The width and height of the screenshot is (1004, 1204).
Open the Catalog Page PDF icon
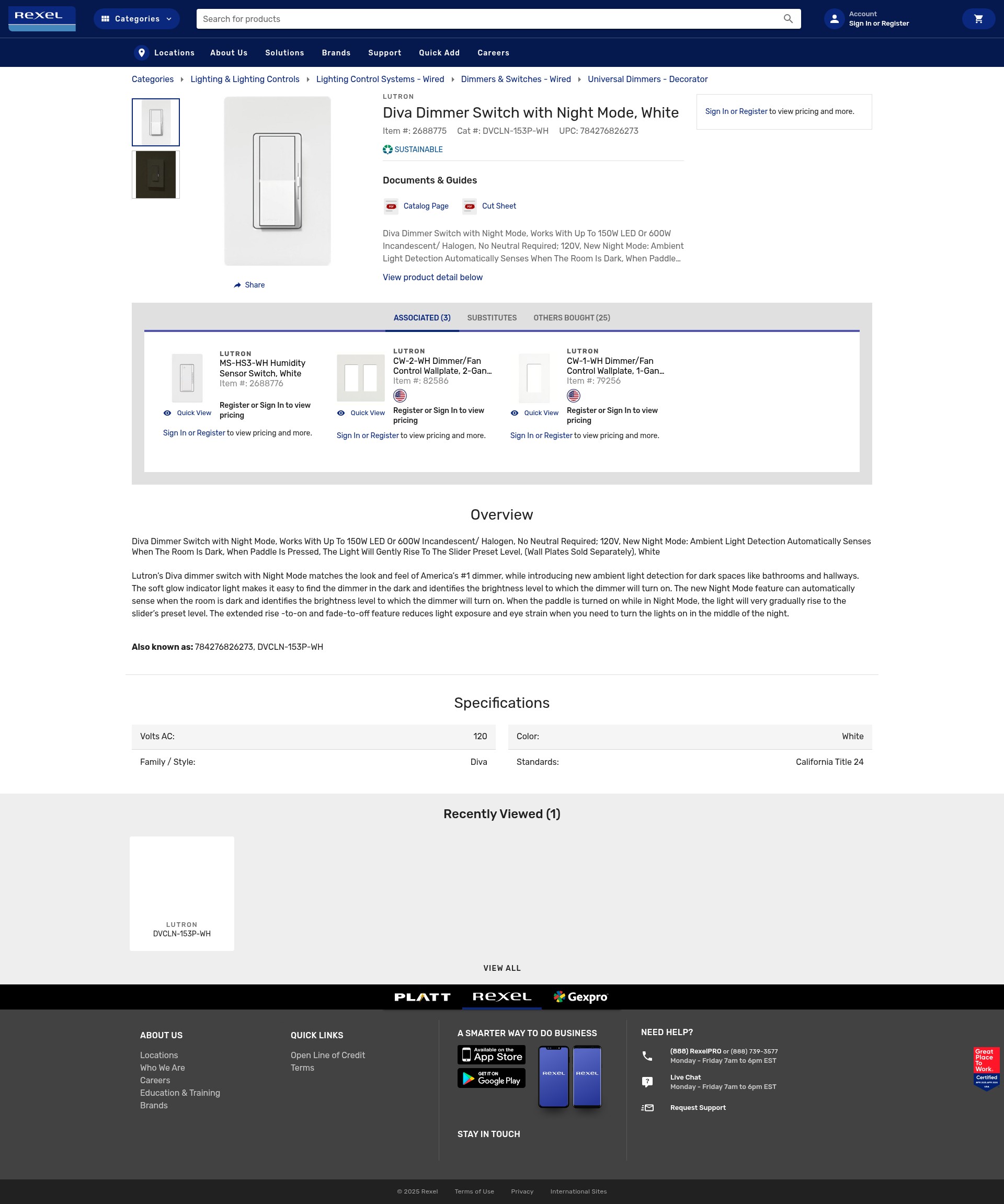(391, 207)
